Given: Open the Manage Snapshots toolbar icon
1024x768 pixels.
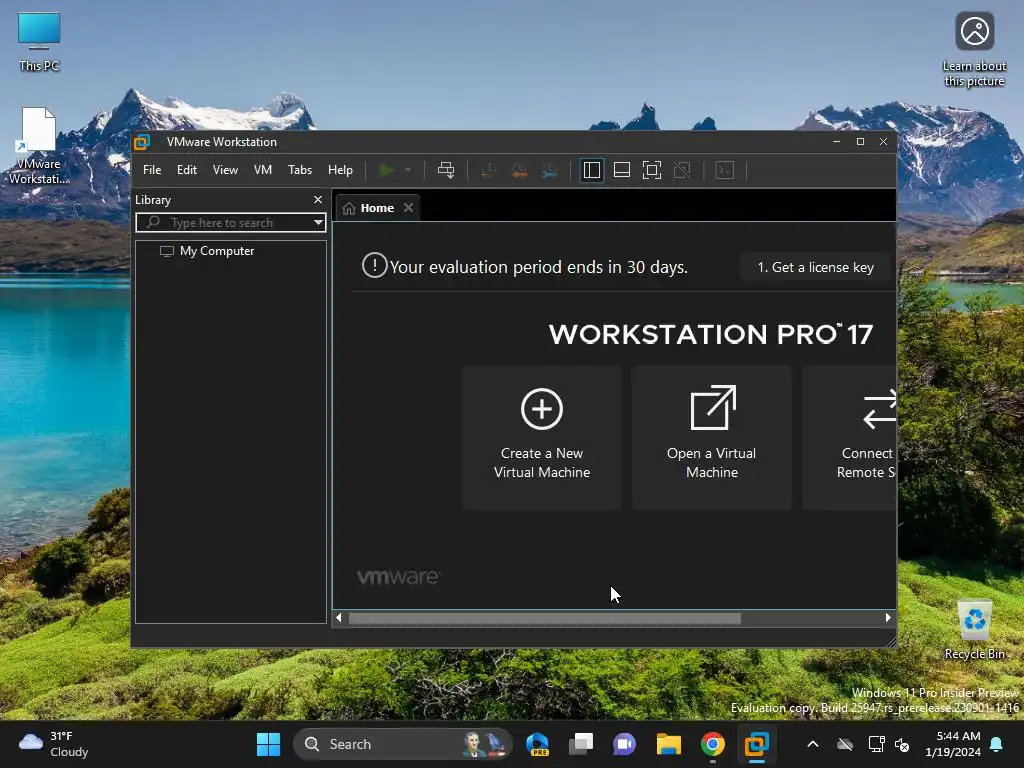Looking at the screenshot, I should (x=549, y=170).
